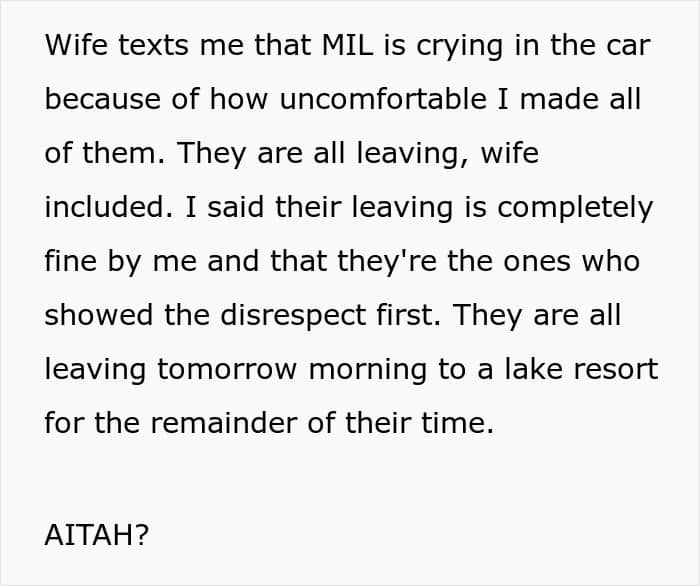This screenshot has width=700, height=586.
Task: Place cursor on the word "included."
Action: 108,207
